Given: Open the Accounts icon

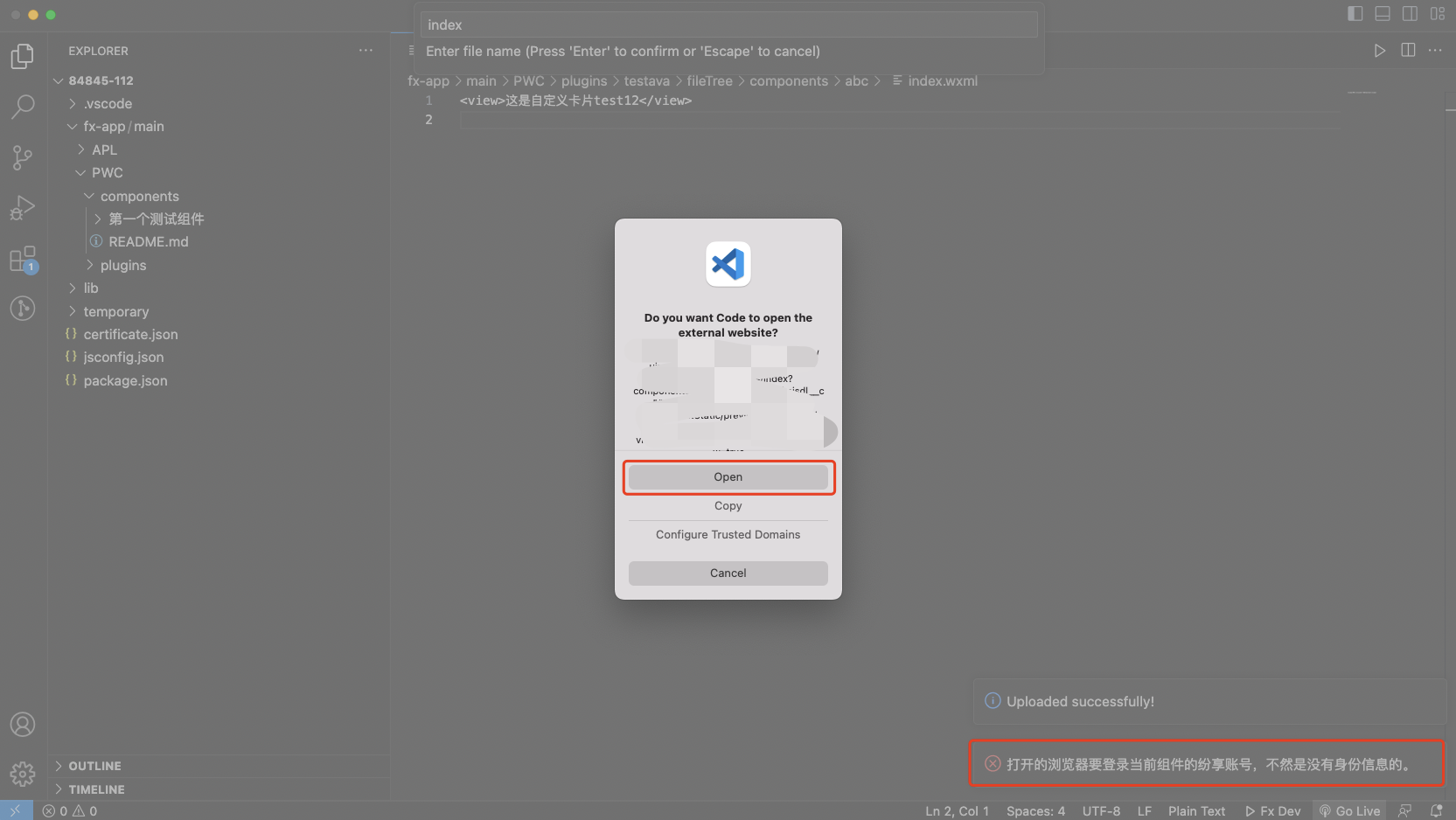Looking at the screenshot, I should pos(23,724).
